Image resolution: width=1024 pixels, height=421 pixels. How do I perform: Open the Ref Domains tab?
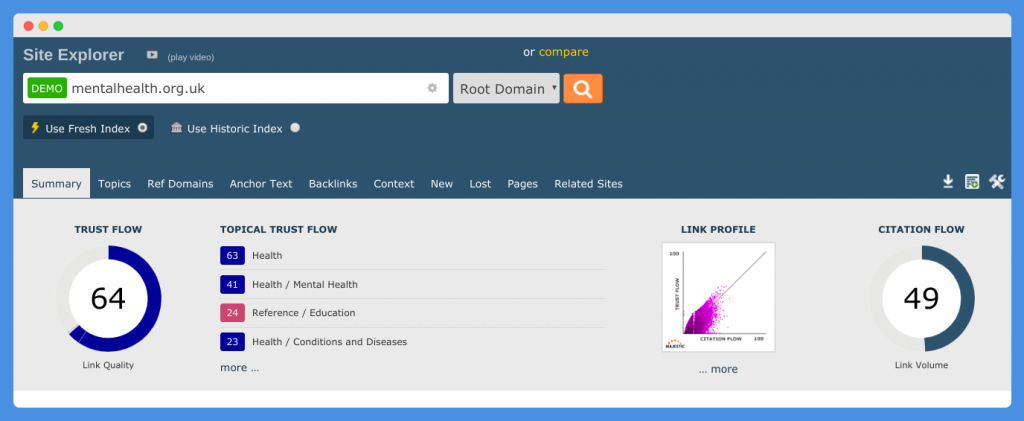point(180,183)
